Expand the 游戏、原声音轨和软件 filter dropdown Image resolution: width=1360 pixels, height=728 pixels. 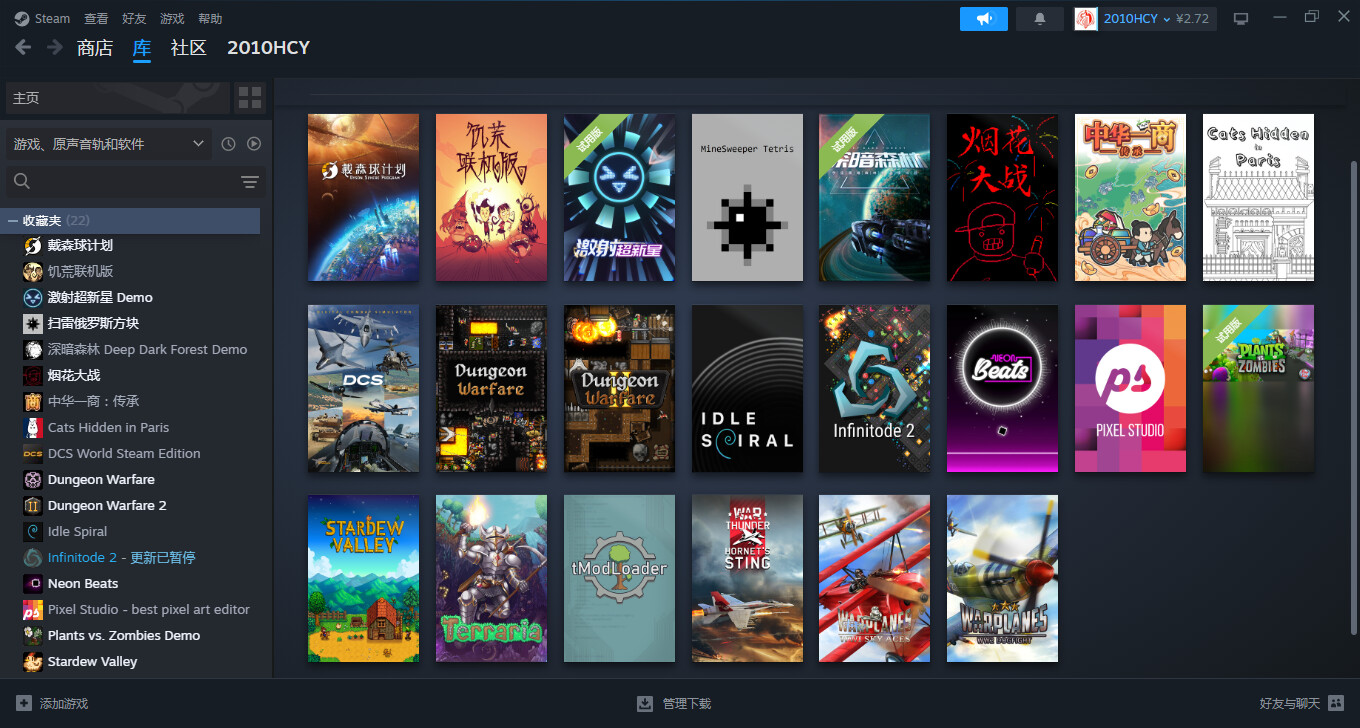[x=109, y=144]
